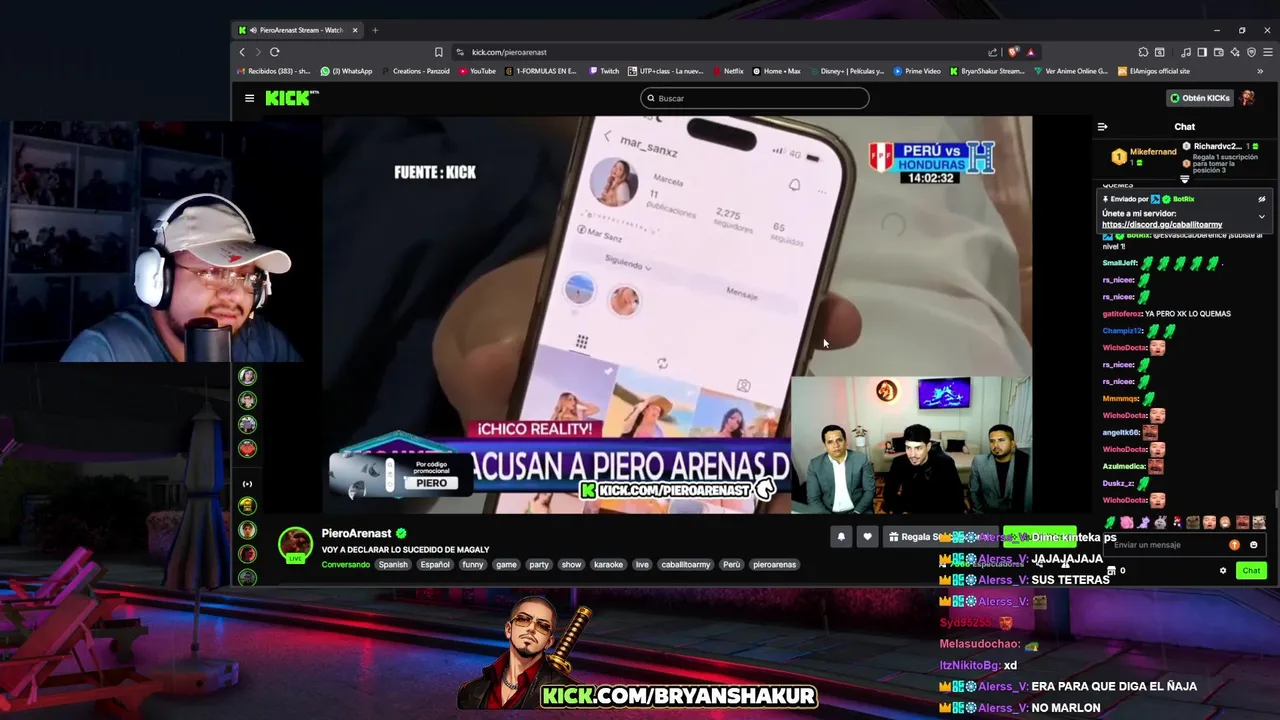Click the pieroarenas tag
The width and height of the screenshot is (1280, 720).
coord(775,564)
